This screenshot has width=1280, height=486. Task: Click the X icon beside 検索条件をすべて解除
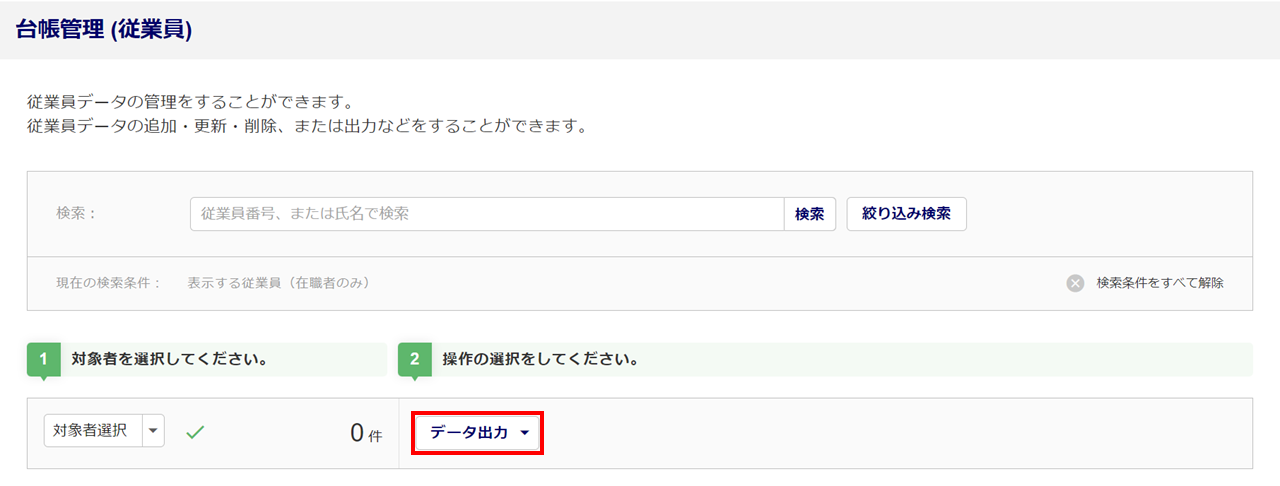coord(1075,283)
